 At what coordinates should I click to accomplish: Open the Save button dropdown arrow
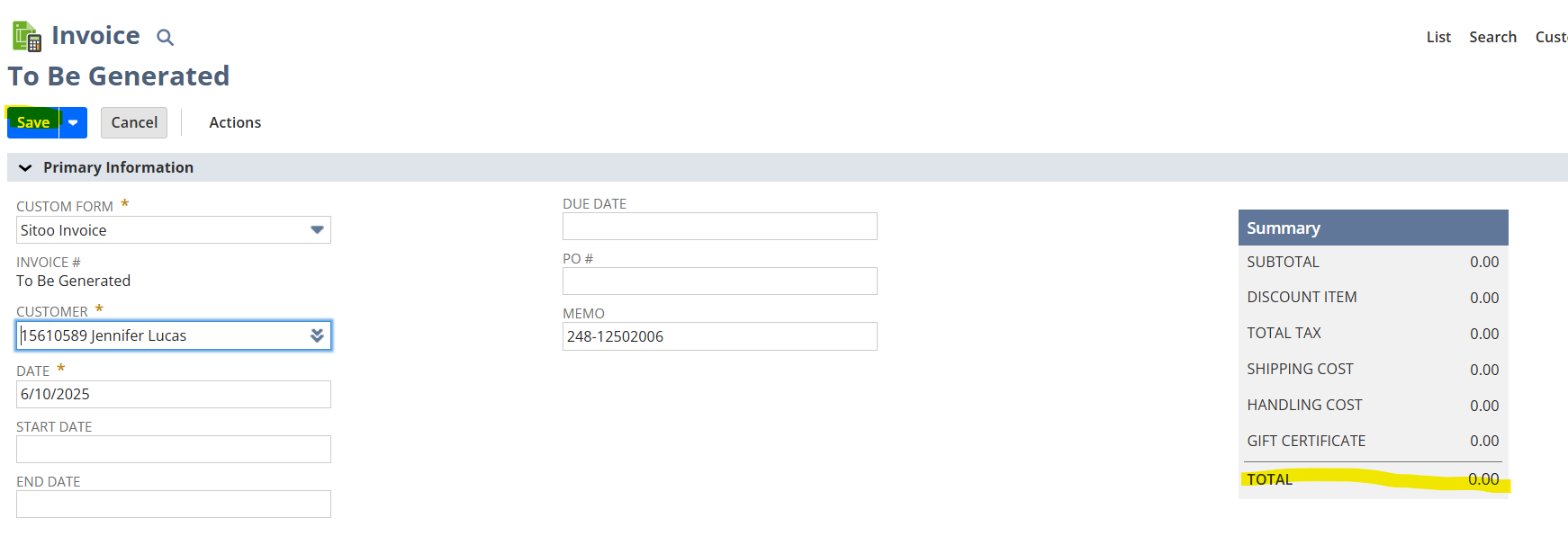click(x=73, y=122)
